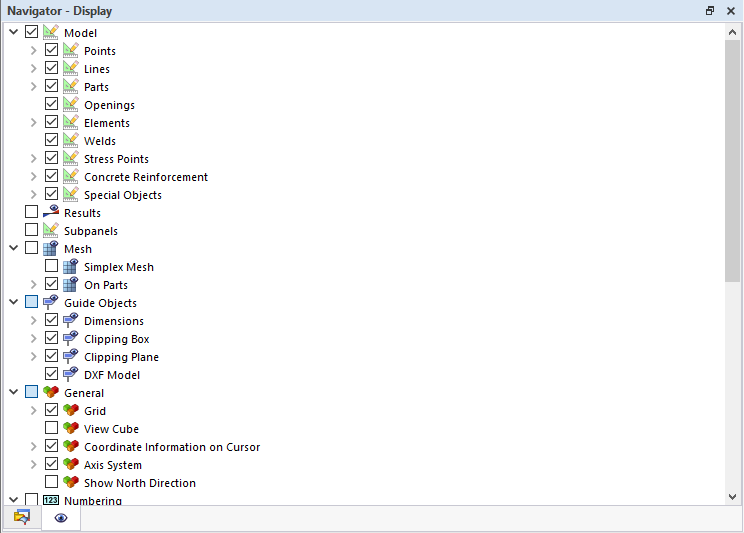Select the Concrete Reinforcement label
744x533 pixels.
tap(146, 177)
